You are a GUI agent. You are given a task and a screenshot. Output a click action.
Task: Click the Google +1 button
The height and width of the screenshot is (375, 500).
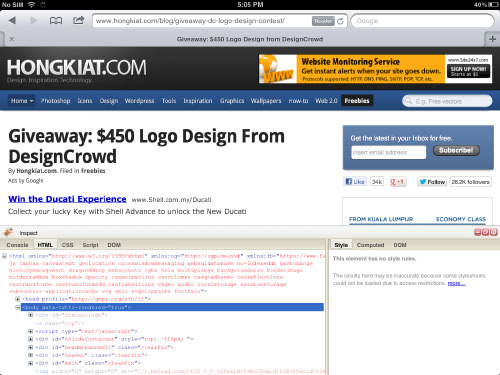click(x=398, y=182)
